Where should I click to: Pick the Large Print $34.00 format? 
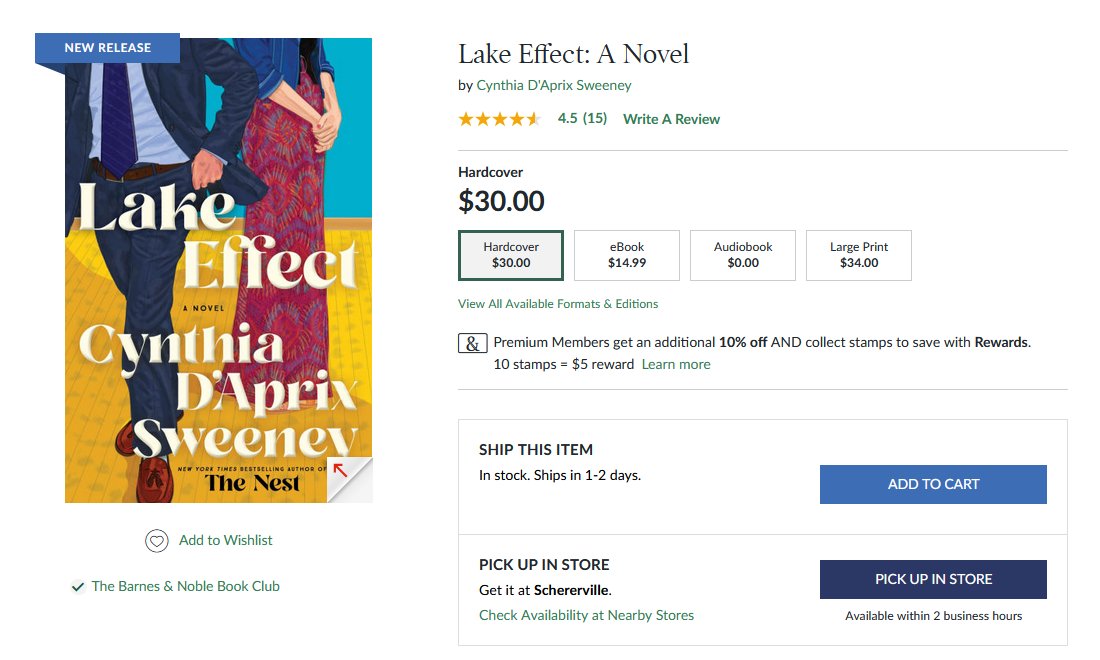click(859, 255)
